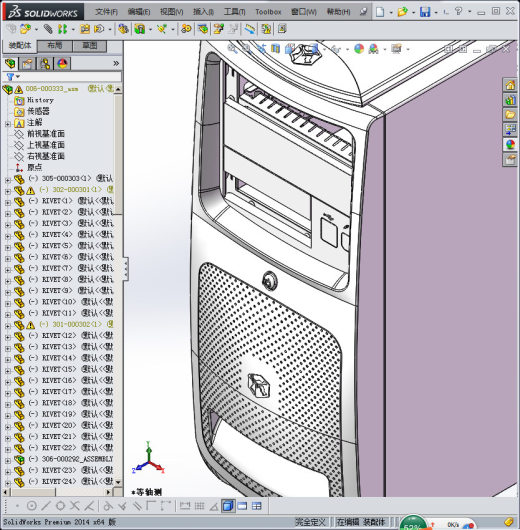The height and width of the screenshot is (530, 520).
Task: Open the ConfigurationManager tab icon
Action: (45, 63)
